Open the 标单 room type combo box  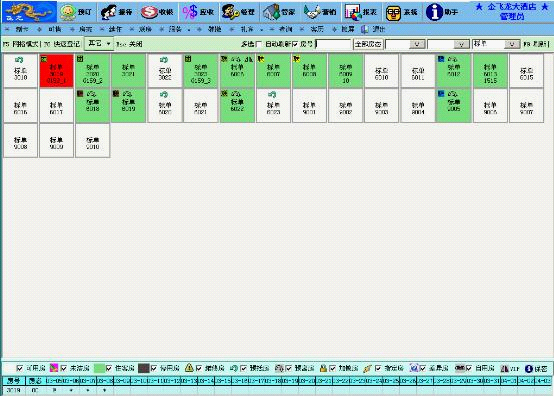[496, 44]
